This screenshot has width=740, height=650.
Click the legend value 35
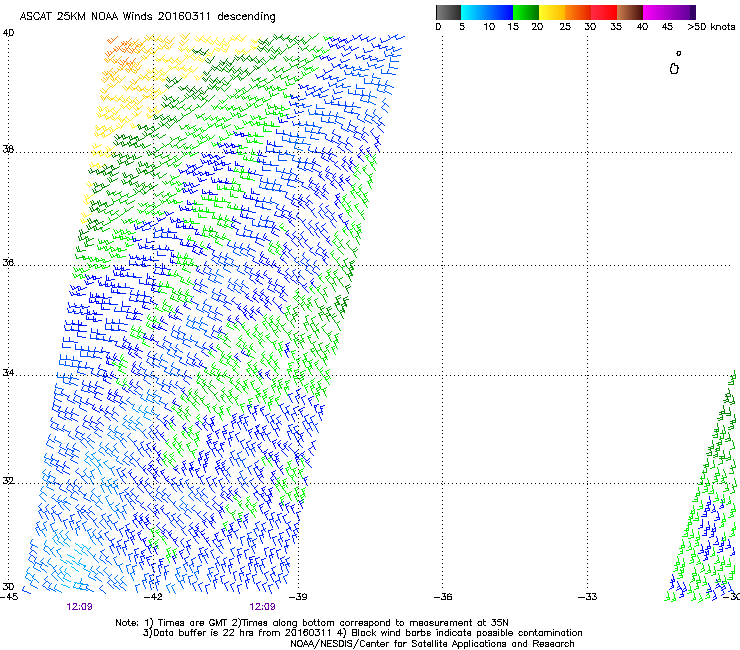click(616, 27)
